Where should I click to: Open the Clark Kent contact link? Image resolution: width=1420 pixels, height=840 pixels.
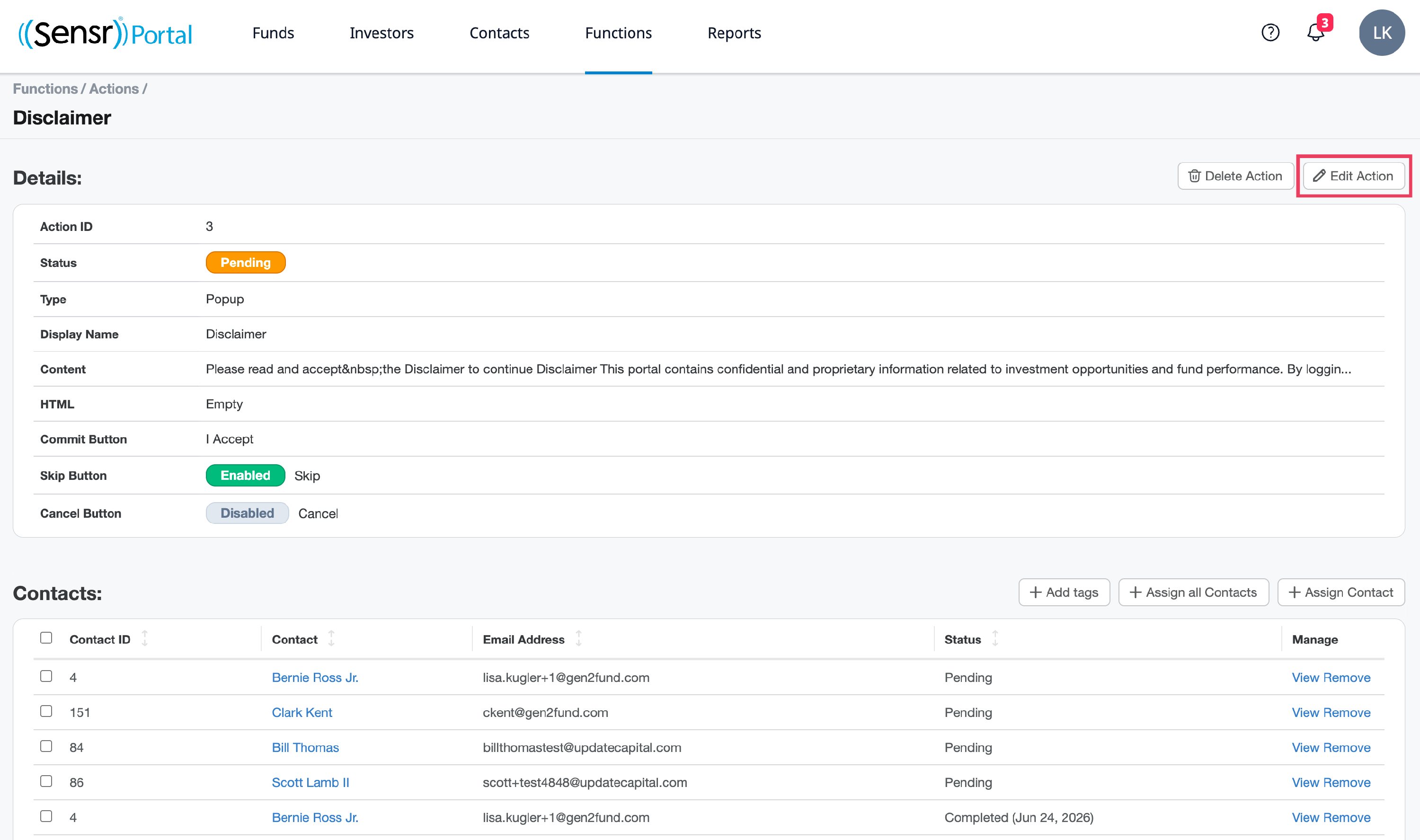click(x=302, y=713)
